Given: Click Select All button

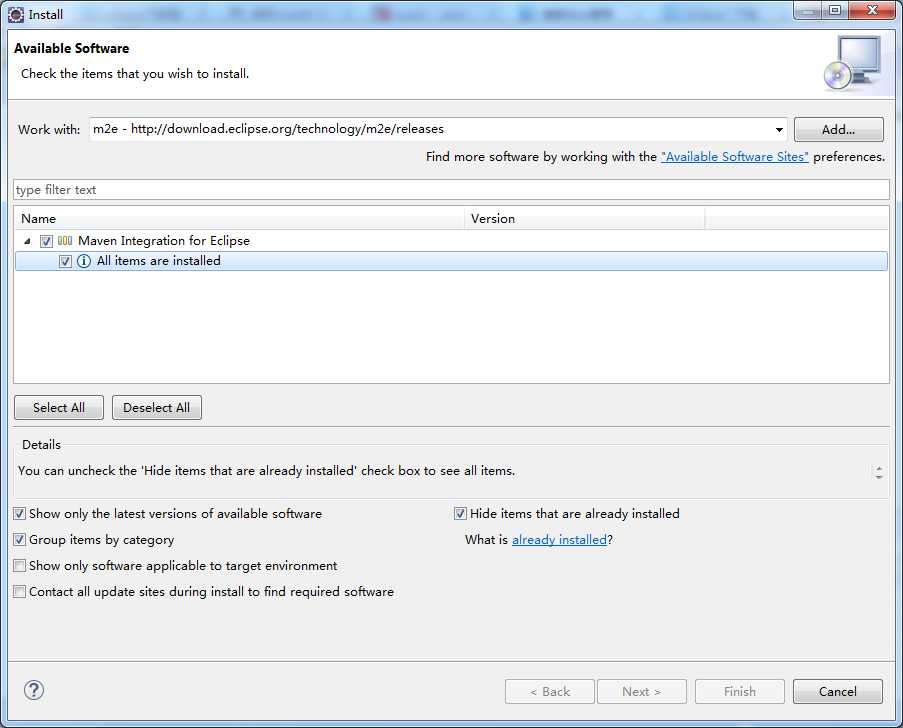Looking at the screenshot, I should (59, 408).
